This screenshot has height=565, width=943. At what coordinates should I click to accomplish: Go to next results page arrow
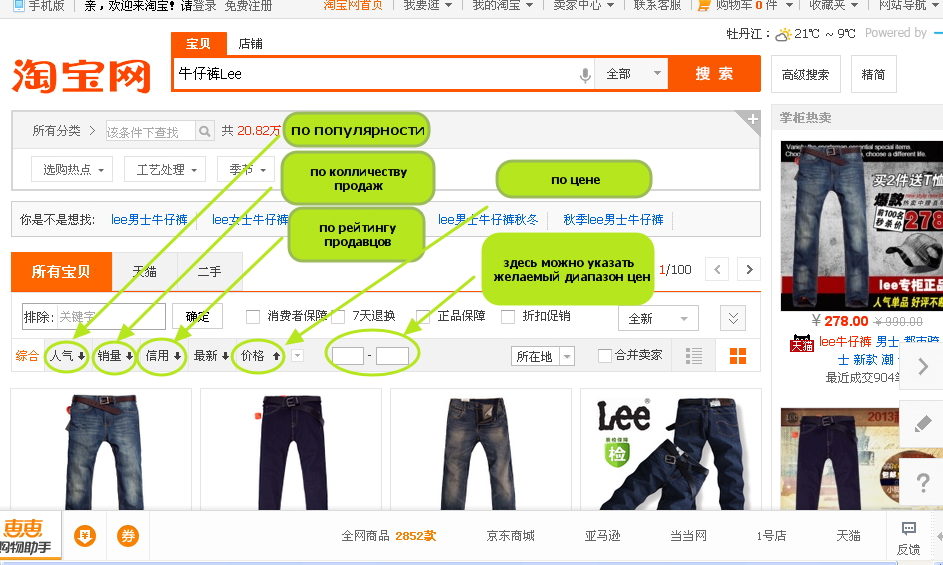coord(749,269)
